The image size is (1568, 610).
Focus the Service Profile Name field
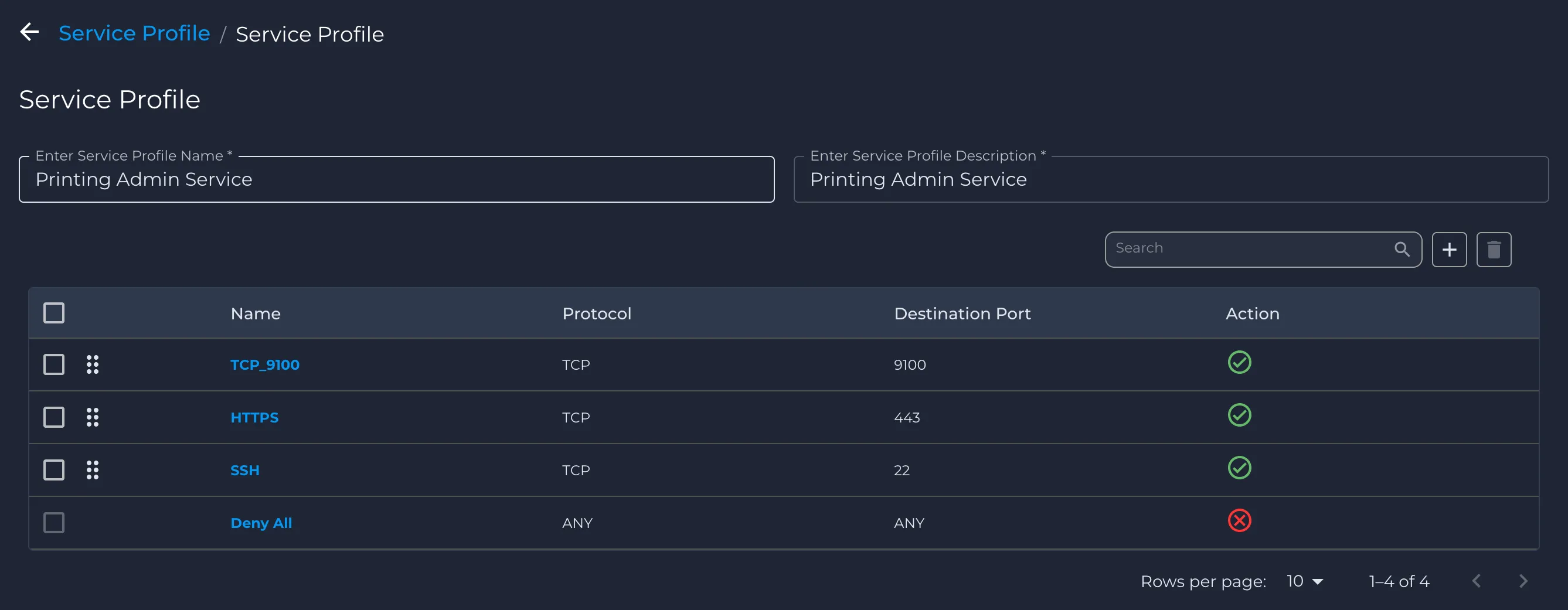click(x=396, y=179)
